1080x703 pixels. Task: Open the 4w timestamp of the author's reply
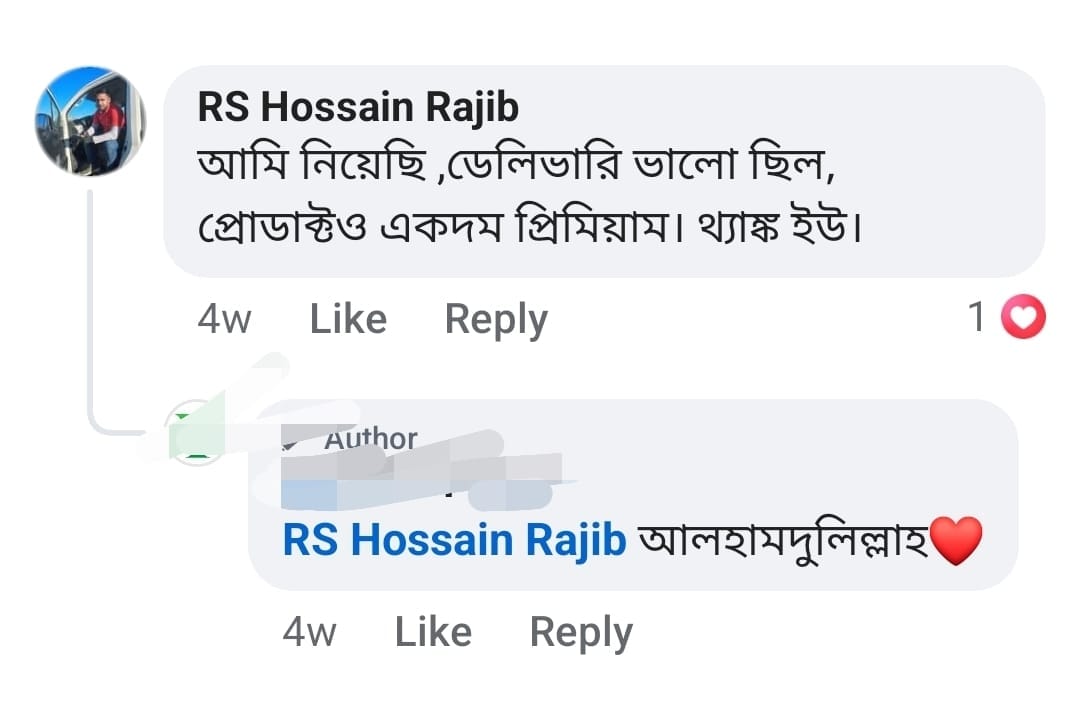pyautogui.click(x=309, y=632)
